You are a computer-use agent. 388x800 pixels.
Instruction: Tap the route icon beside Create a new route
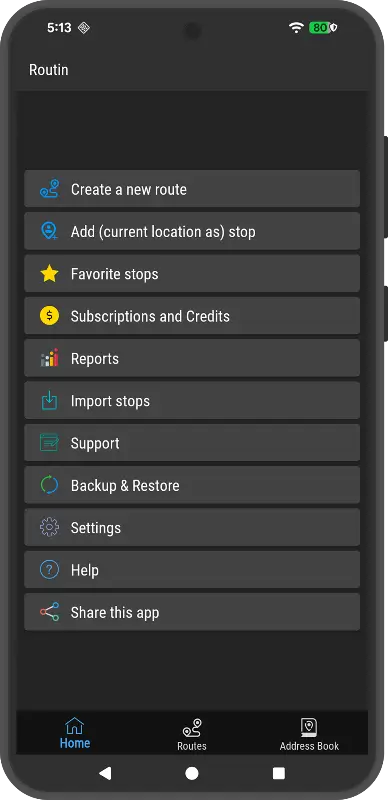(x=50, y=189)
